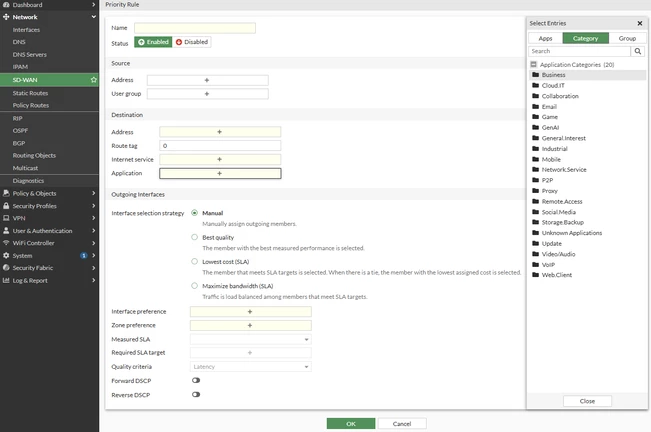651x432 pixels.
Task: Click the VPN monitor icon
Action: (x=6, y=218)
